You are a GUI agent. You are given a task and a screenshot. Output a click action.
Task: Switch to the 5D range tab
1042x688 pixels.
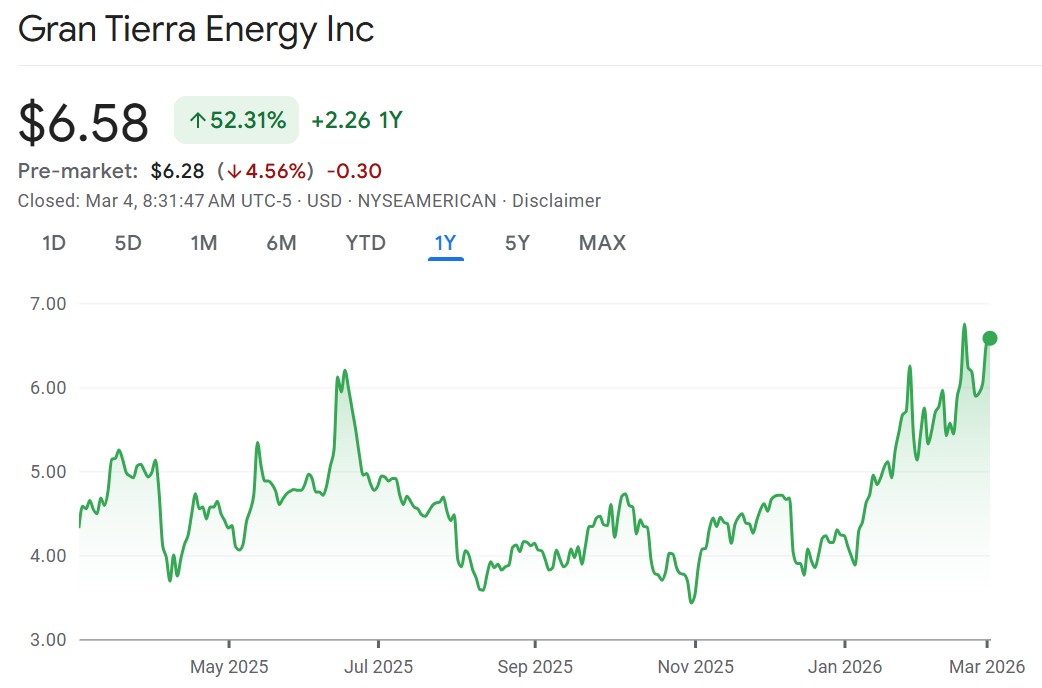[128, 243]
